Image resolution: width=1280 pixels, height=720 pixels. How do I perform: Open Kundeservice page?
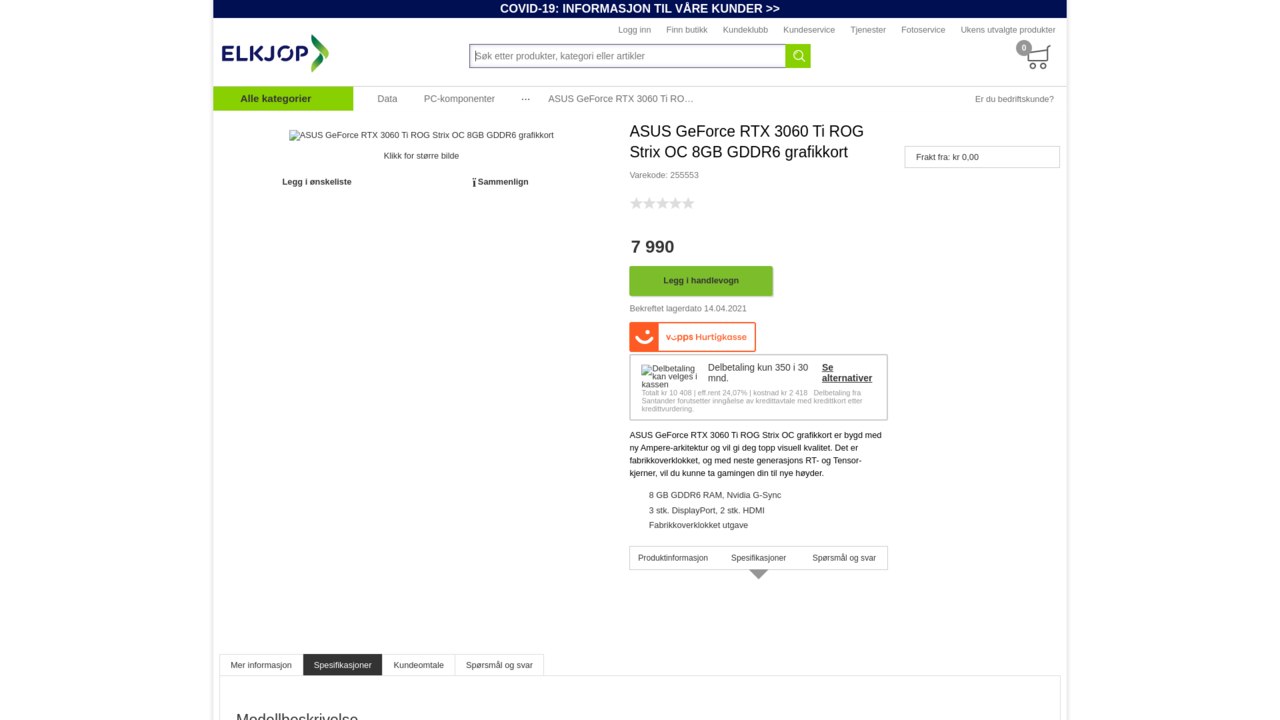coord(809,30)
